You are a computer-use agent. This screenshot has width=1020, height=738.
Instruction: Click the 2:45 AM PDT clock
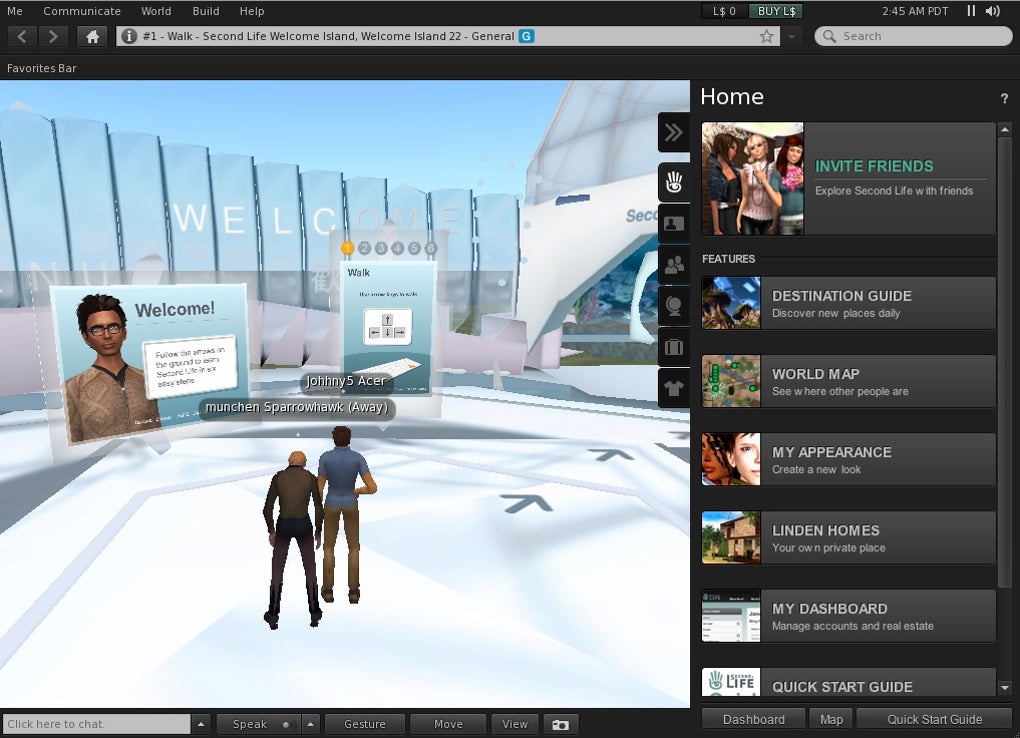pyautogui.click(x=915, y=11)
